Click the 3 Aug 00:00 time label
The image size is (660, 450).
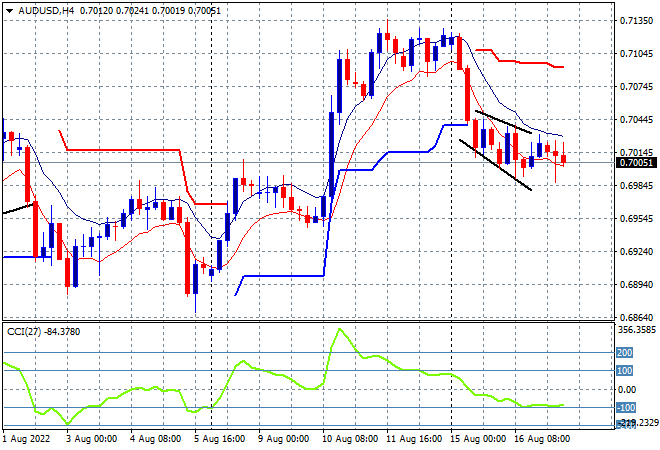click(x=93, y=439)
